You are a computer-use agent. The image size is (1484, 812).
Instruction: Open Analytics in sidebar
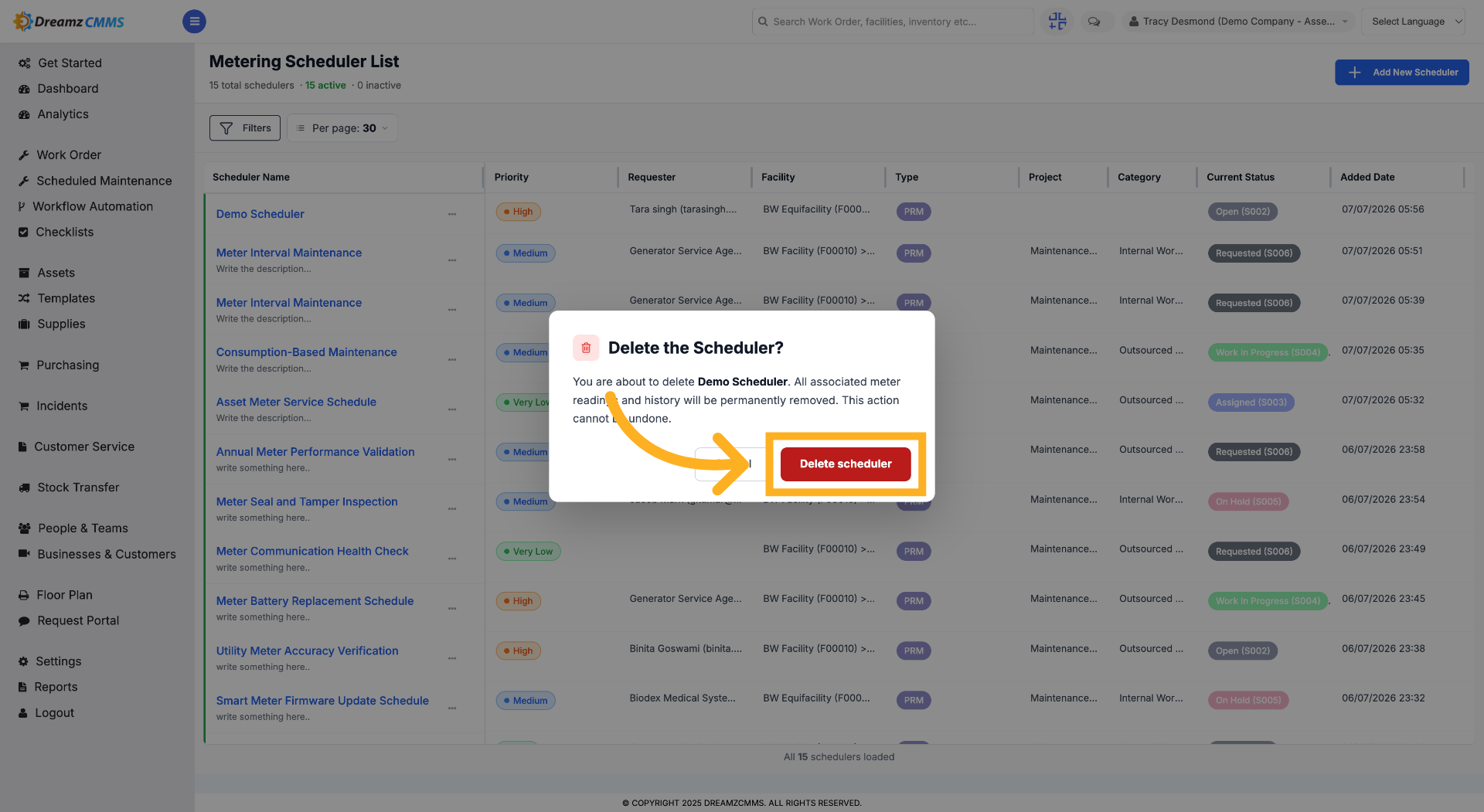[x=63, y=114]
